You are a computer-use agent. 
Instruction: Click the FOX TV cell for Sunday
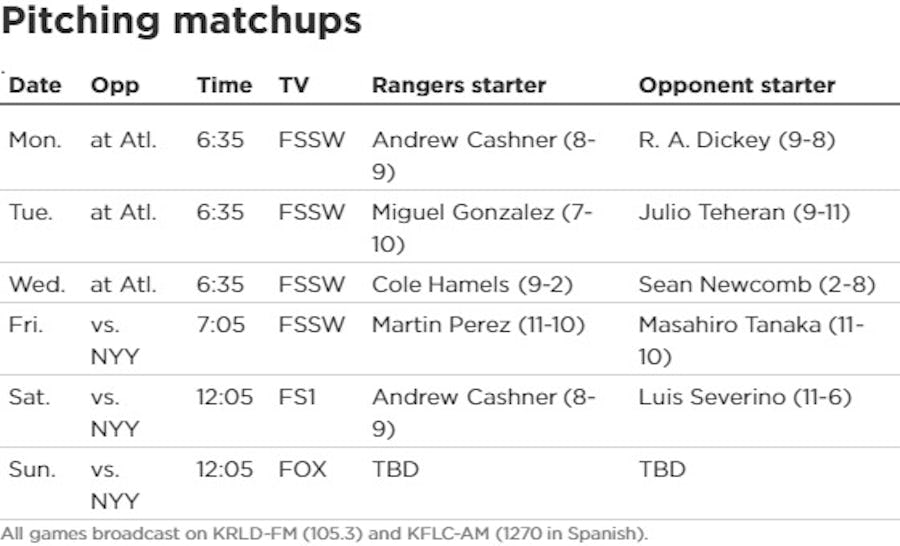click(x=302, y=469)
